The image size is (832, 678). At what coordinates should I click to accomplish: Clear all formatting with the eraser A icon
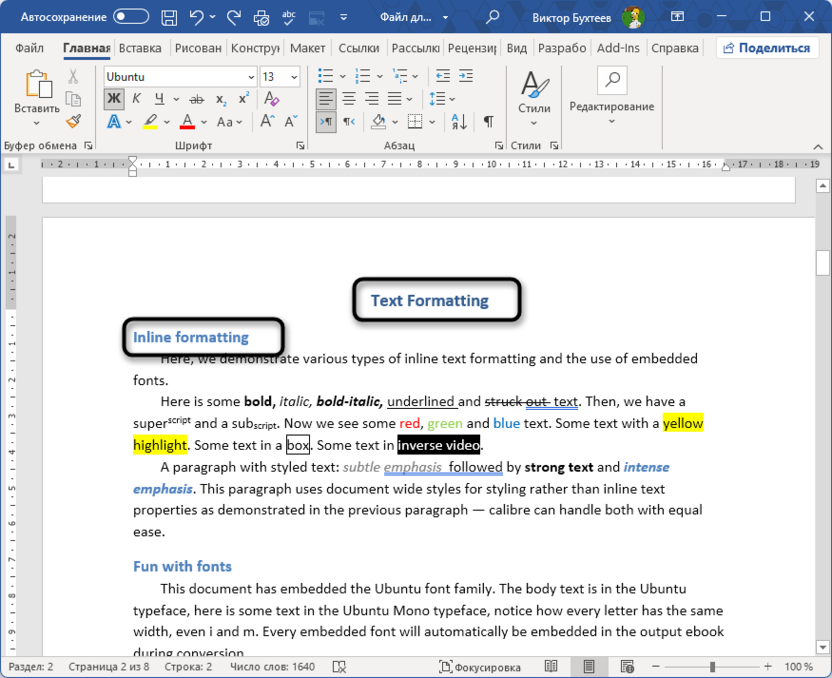pyautogui.click(x=271, y=99)
